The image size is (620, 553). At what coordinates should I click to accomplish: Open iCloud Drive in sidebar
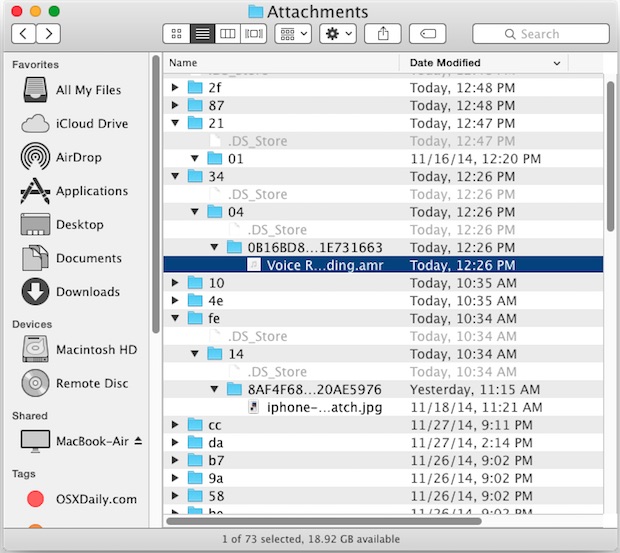(74, 124)
